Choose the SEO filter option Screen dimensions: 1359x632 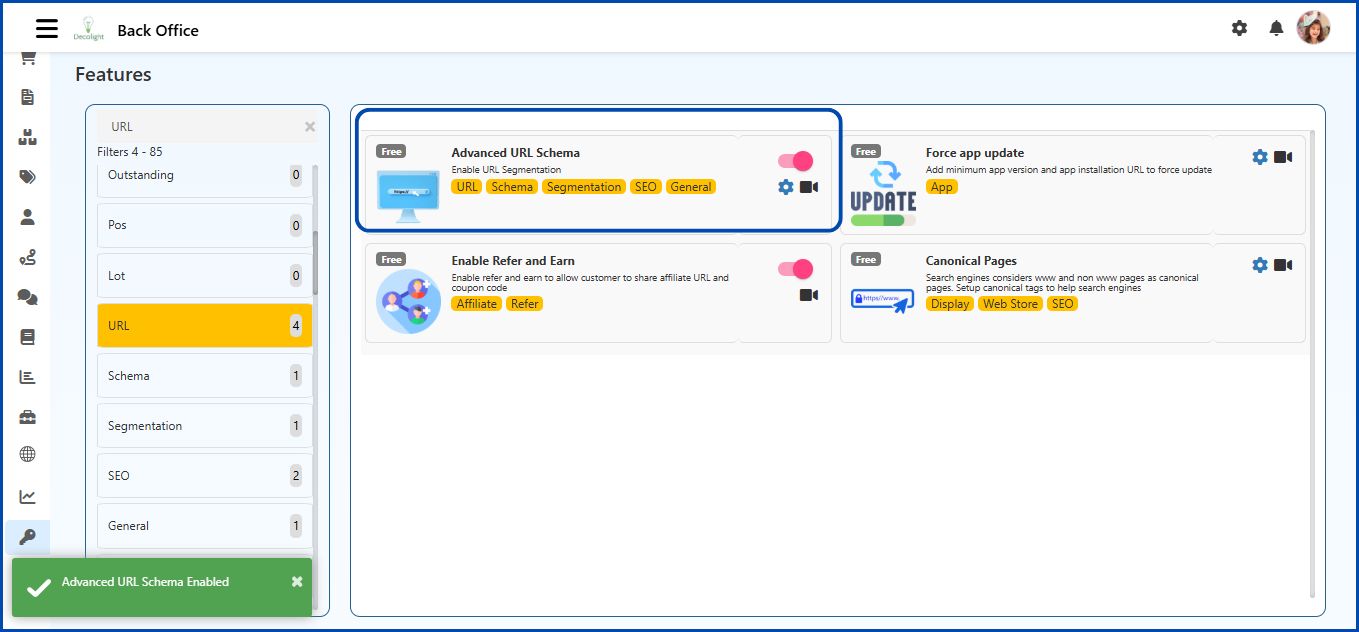[x=204, y=475]
